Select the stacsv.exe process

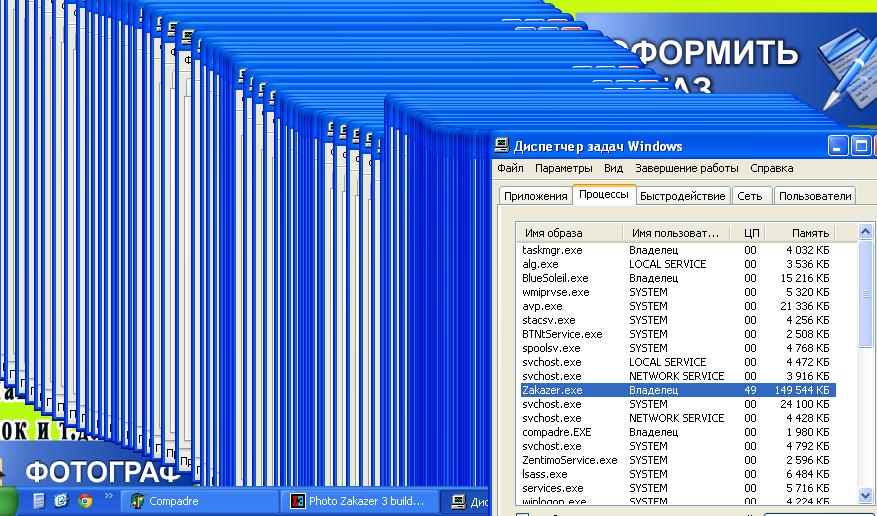678,320
